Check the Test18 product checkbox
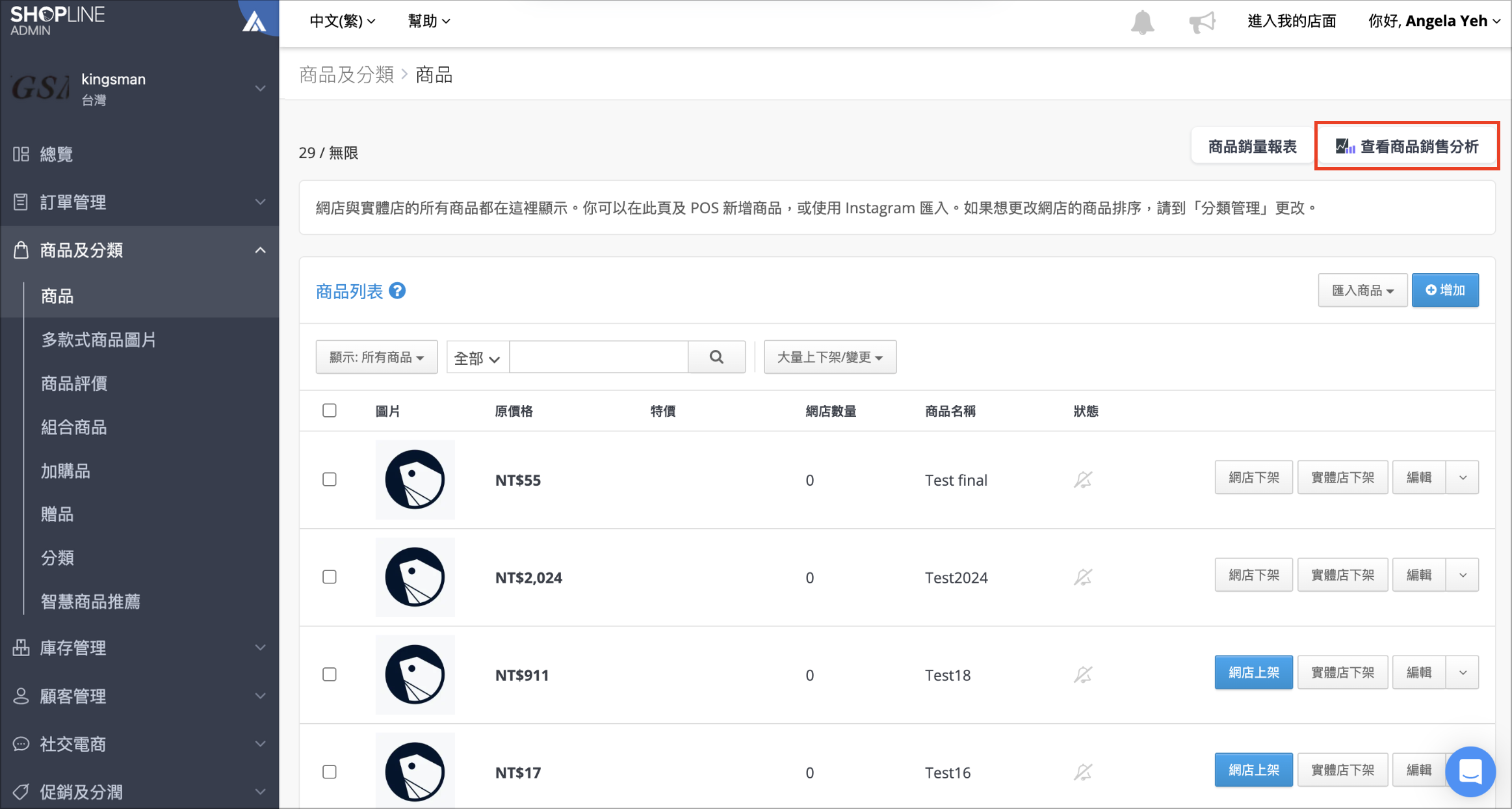Image resolution: width=1512 pixels, height=809 pixels. click(330, 675)
